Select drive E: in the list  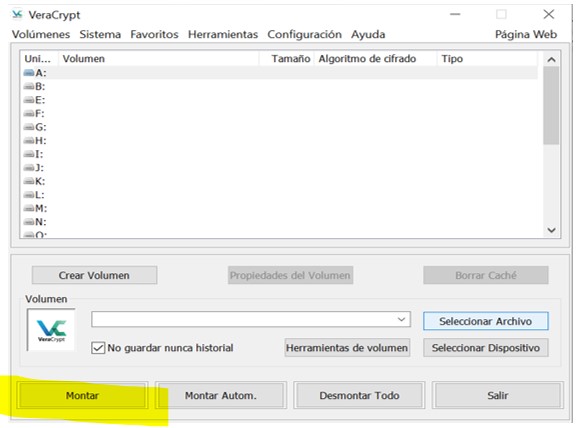[x=279, y=100]
